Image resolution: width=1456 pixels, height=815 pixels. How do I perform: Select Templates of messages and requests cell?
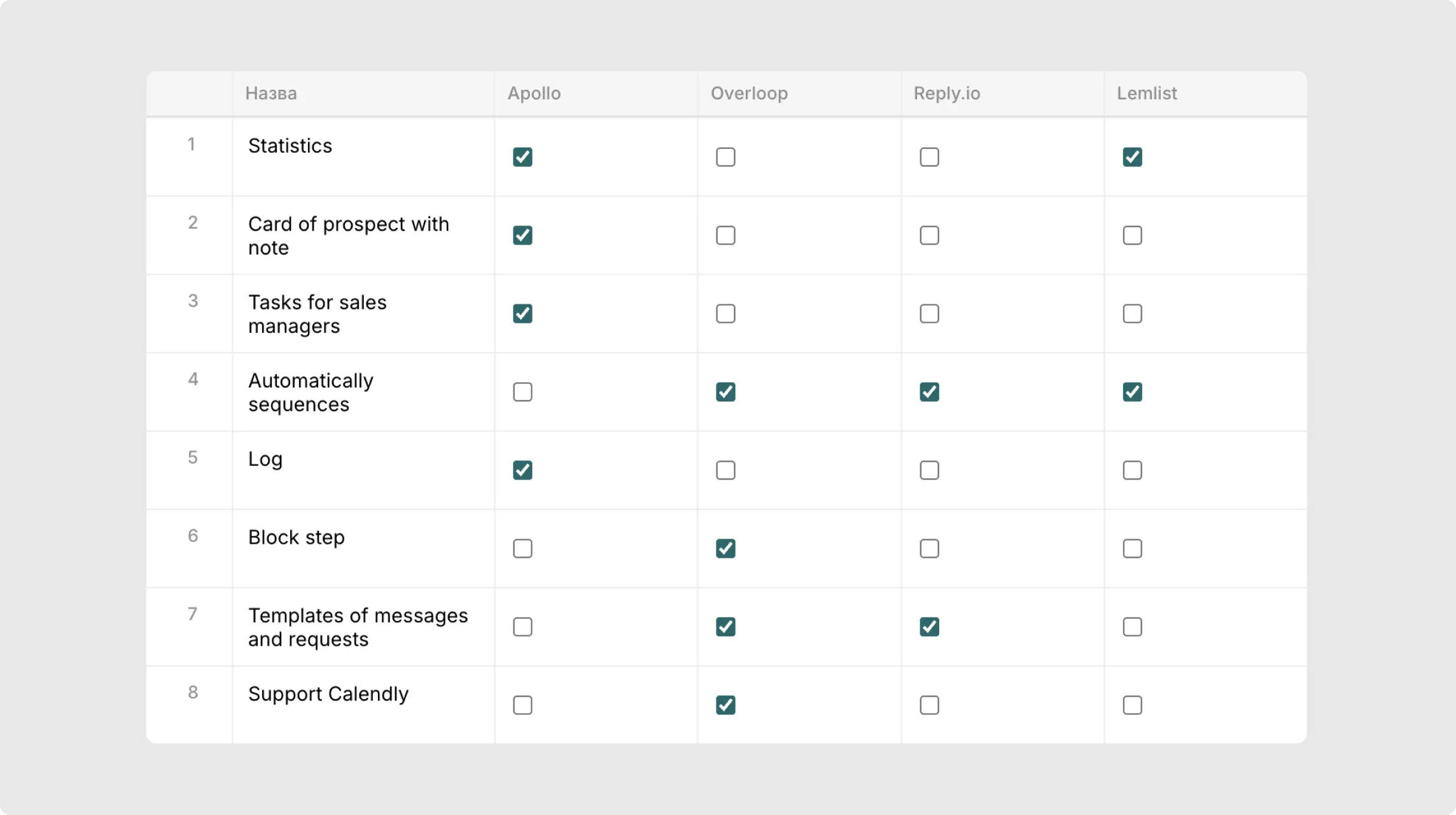pos(363,627)
